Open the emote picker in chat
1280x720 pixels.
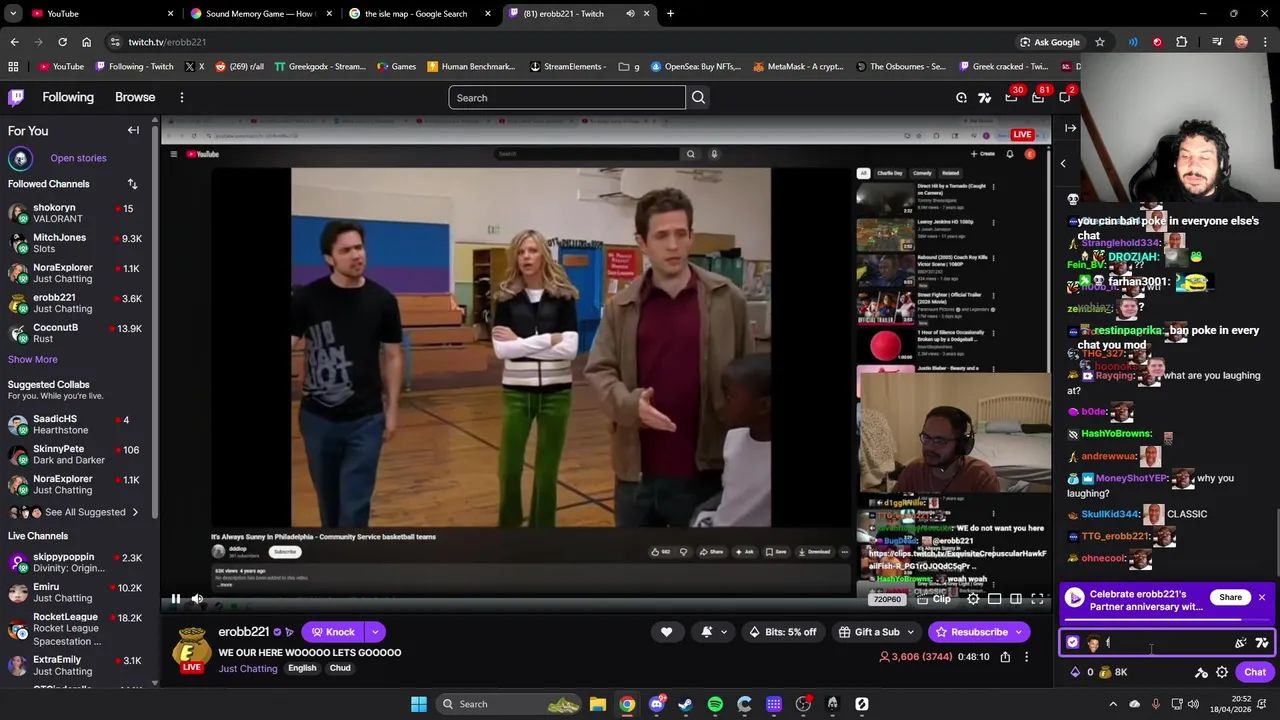coord(1241,643)
